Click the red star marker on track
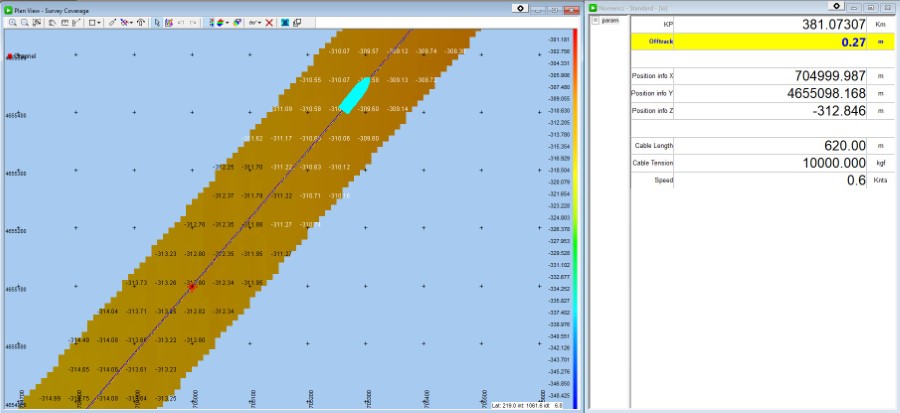900x413 pixels. (x=192, y=286)
